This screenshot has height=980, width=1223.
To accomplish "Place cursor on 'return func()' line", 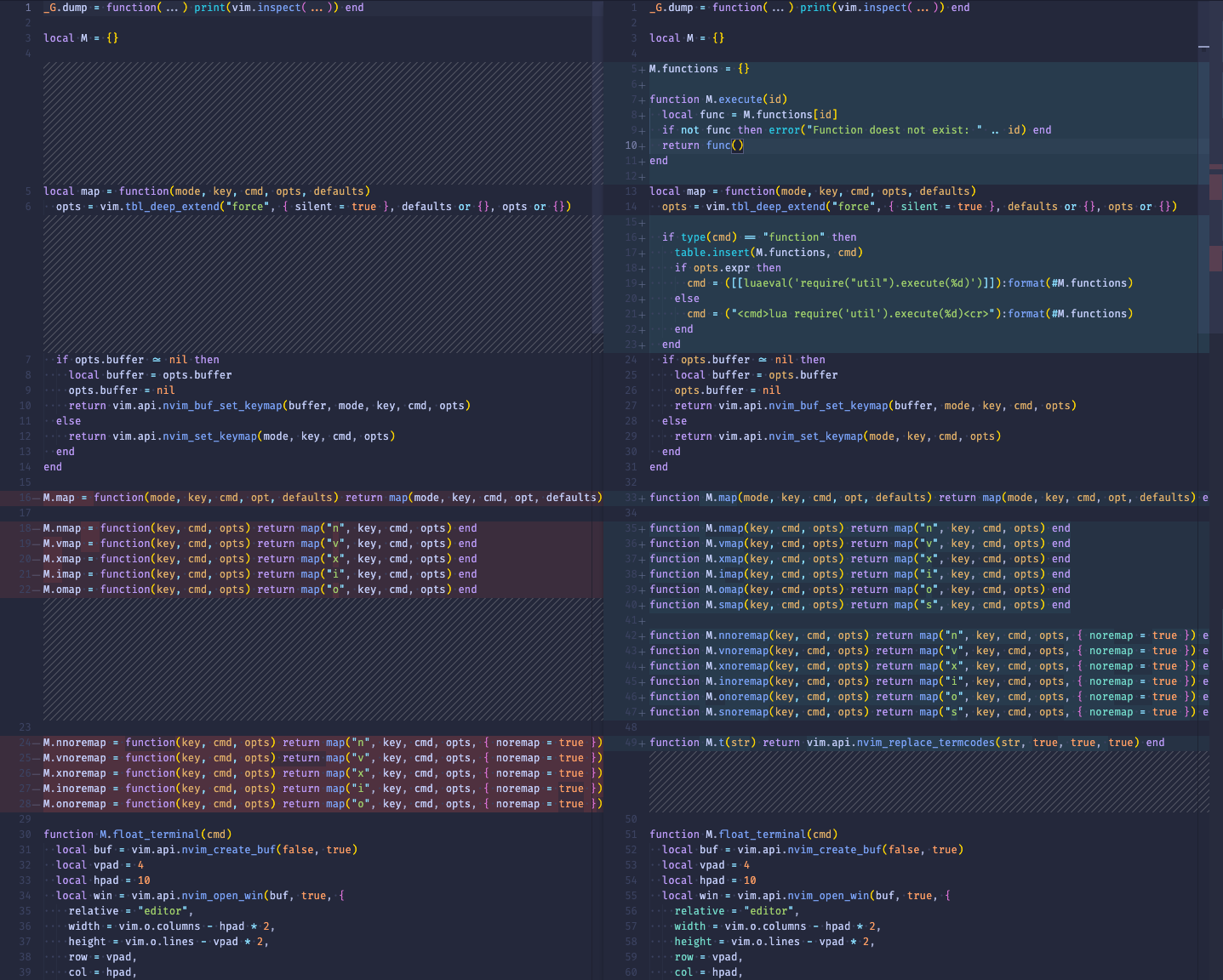I will click(703, 145).
